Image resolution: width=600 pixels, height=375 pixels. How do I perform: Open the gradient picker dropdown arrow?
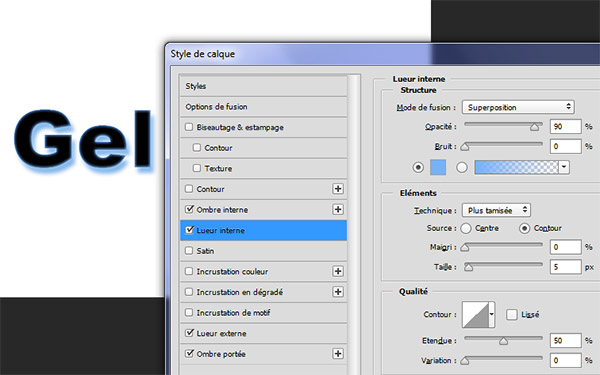point(564,167)
